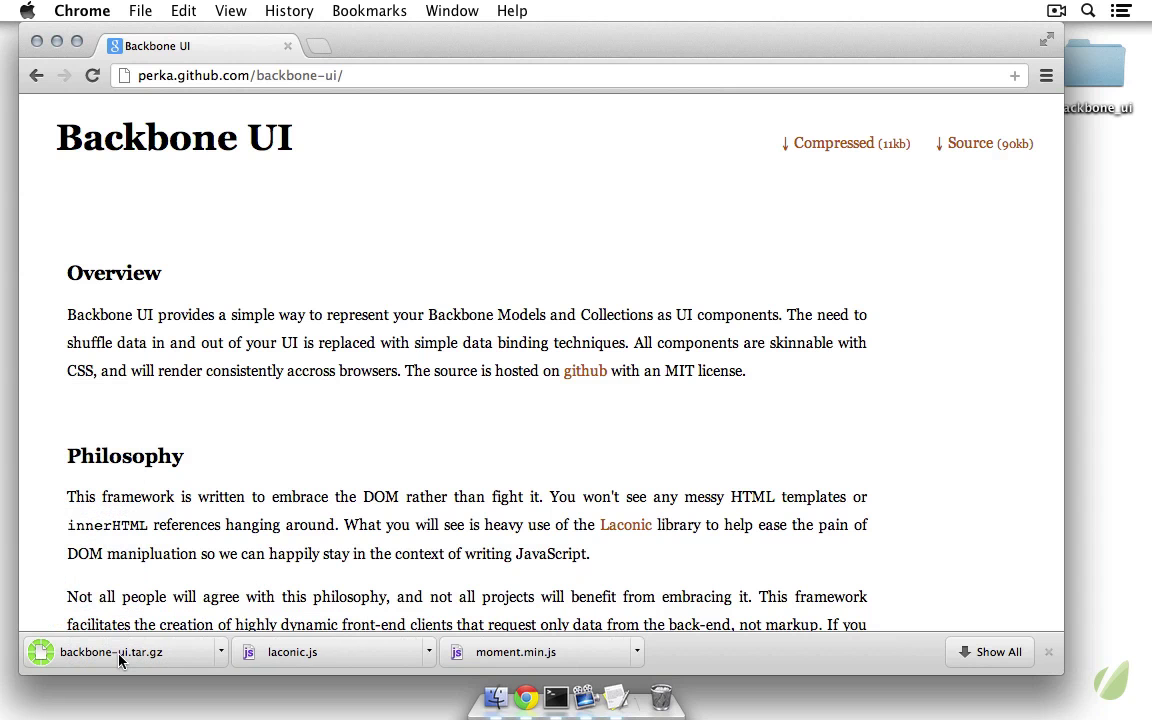Open the Trash in the dock
The width and height of the screenshot is (1152, 720).
[661, 696]
